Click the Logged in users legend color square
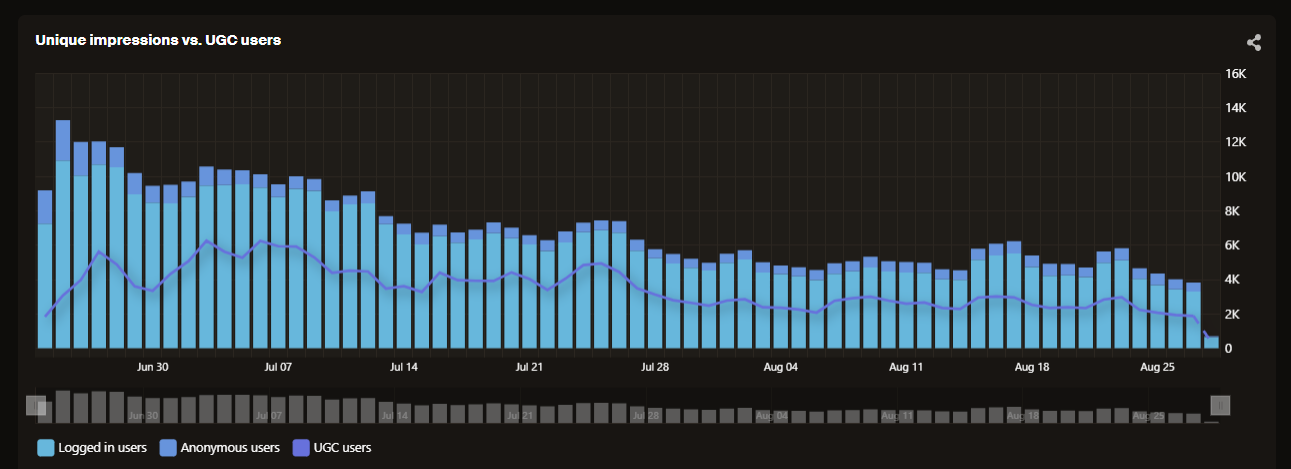The width and height of the screenshot is (1291, 469). (x=45, y=447)
